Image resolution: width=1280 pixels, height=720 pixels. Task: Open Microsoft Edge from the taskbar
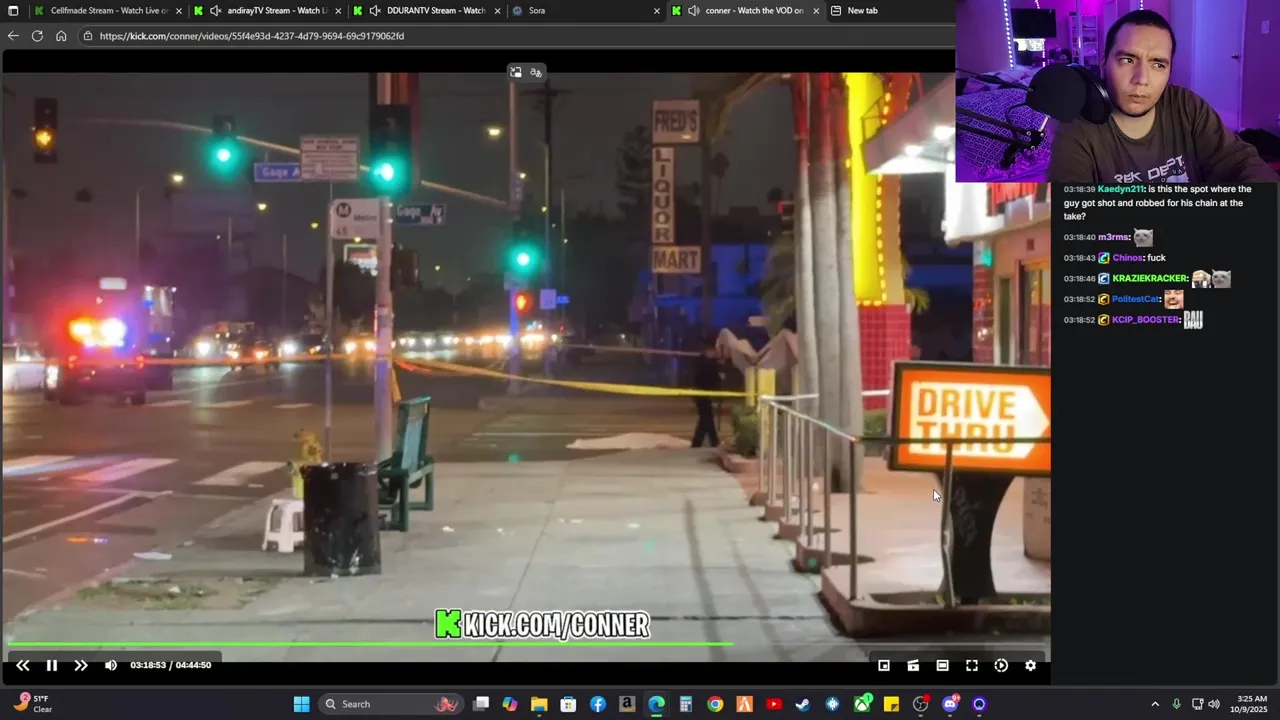click(656, 704)
